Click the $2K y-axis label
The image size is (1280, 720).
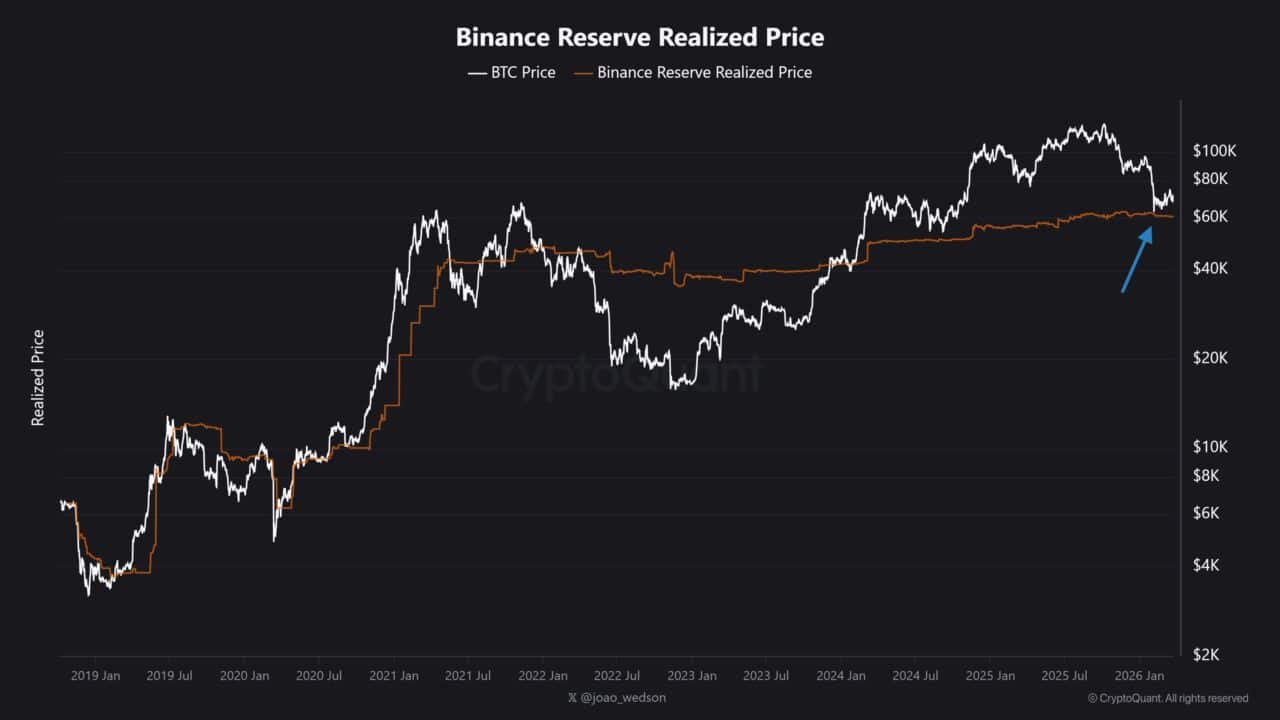(1207, 654)
